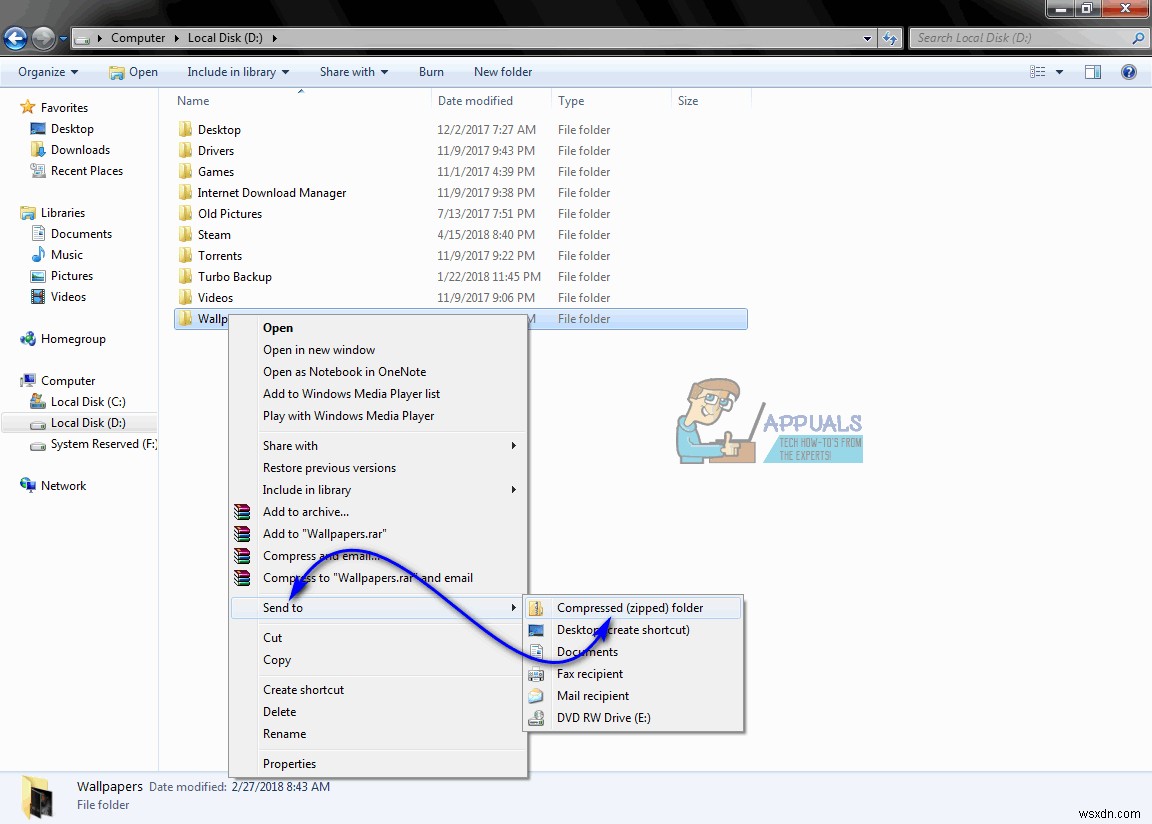1152x824 pixels.
Task: Choose Properties from the context menu
Action: (x=289, y=764)
